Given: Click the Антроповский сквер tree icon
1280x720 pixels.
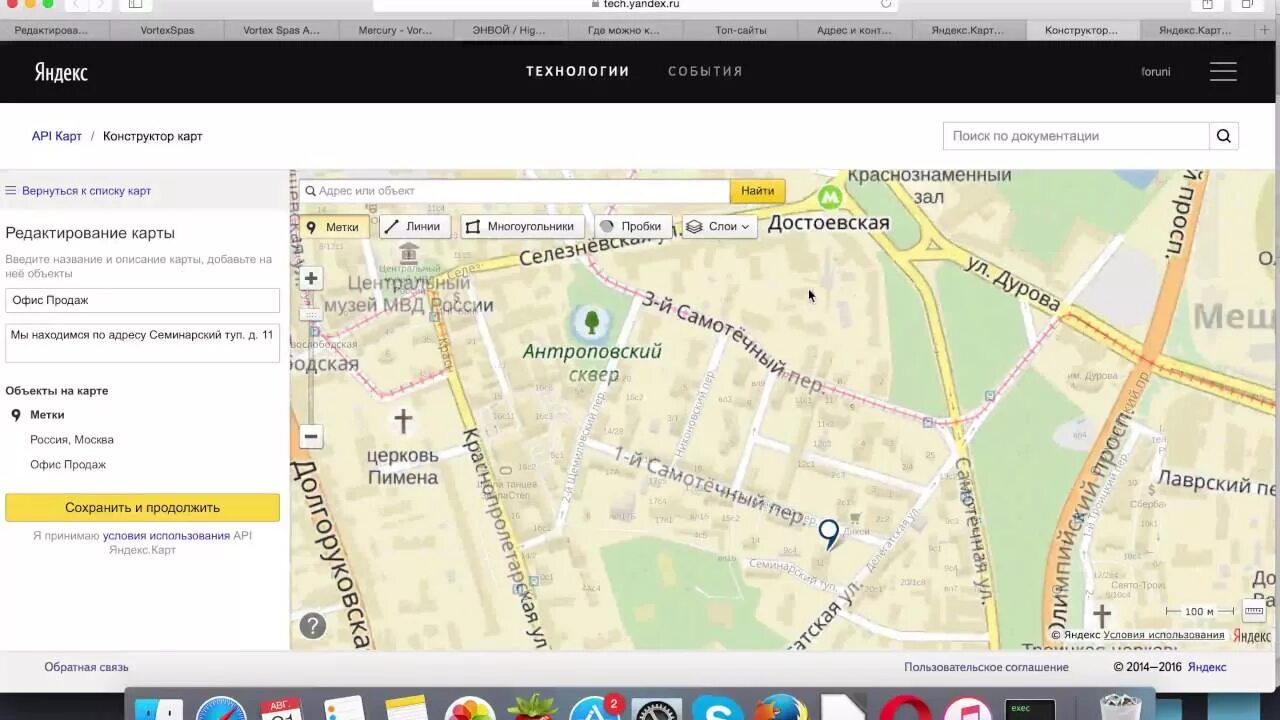Looking at the screenshot, I should pyautogui.click(x=592, y=322).
